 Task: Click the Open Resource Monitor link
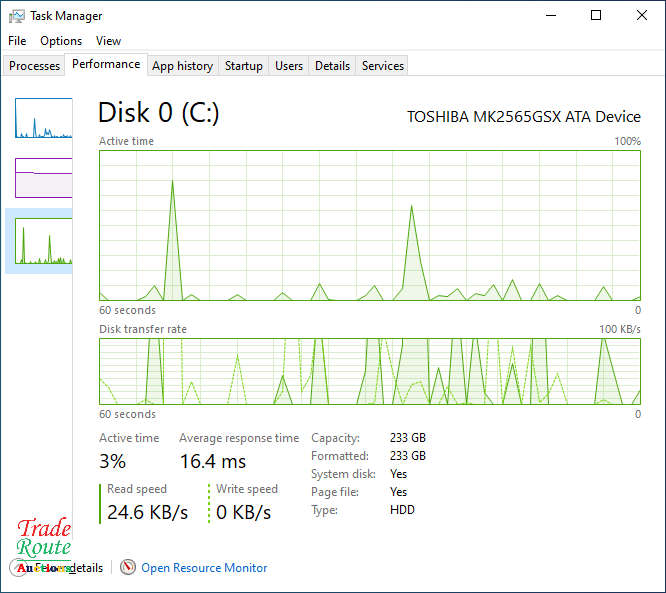[204, 568]
